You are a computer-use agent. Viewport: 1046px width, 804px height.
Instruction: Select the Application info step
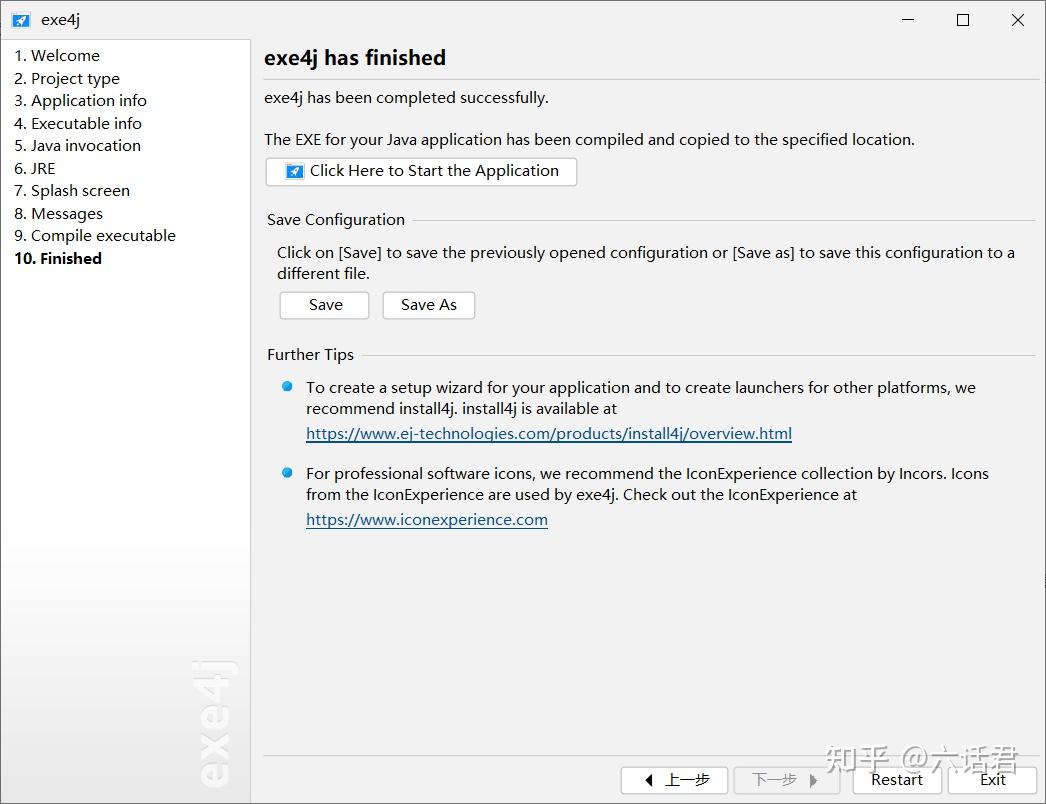click(x=80, y=101)
